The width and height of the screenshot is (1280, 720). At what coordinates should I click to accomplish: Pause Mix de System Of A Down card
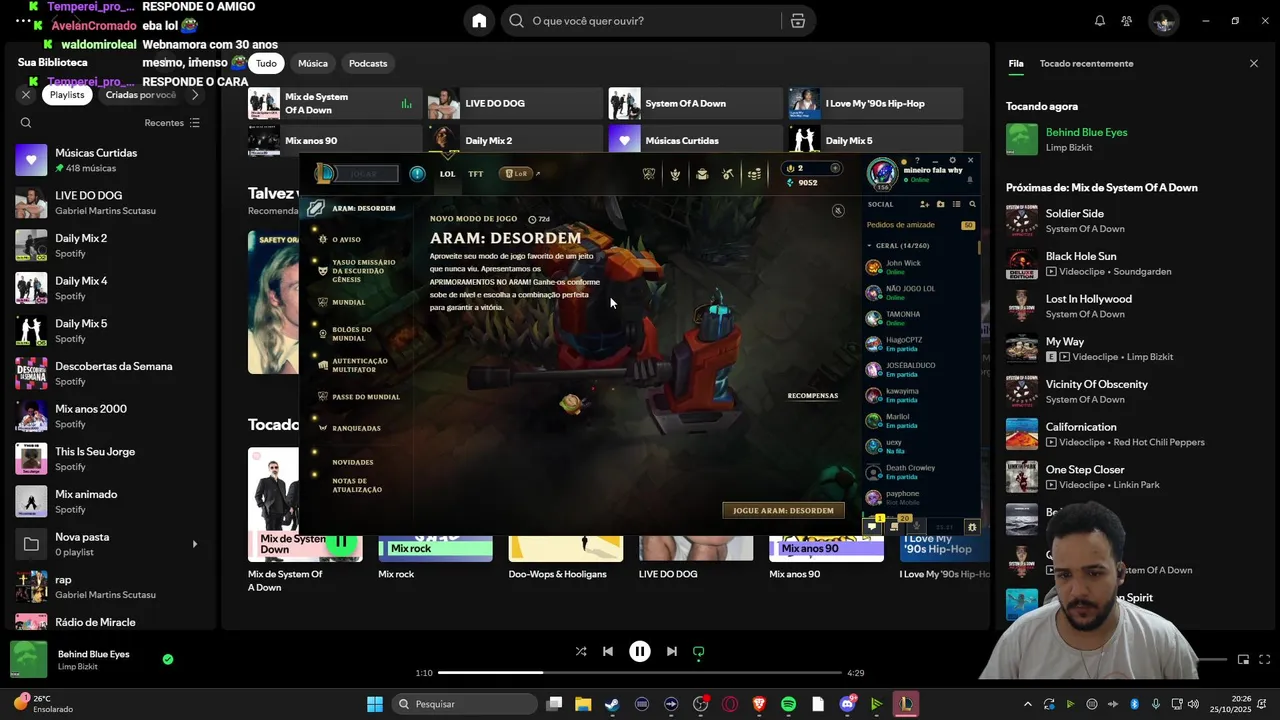click(341, 541)
